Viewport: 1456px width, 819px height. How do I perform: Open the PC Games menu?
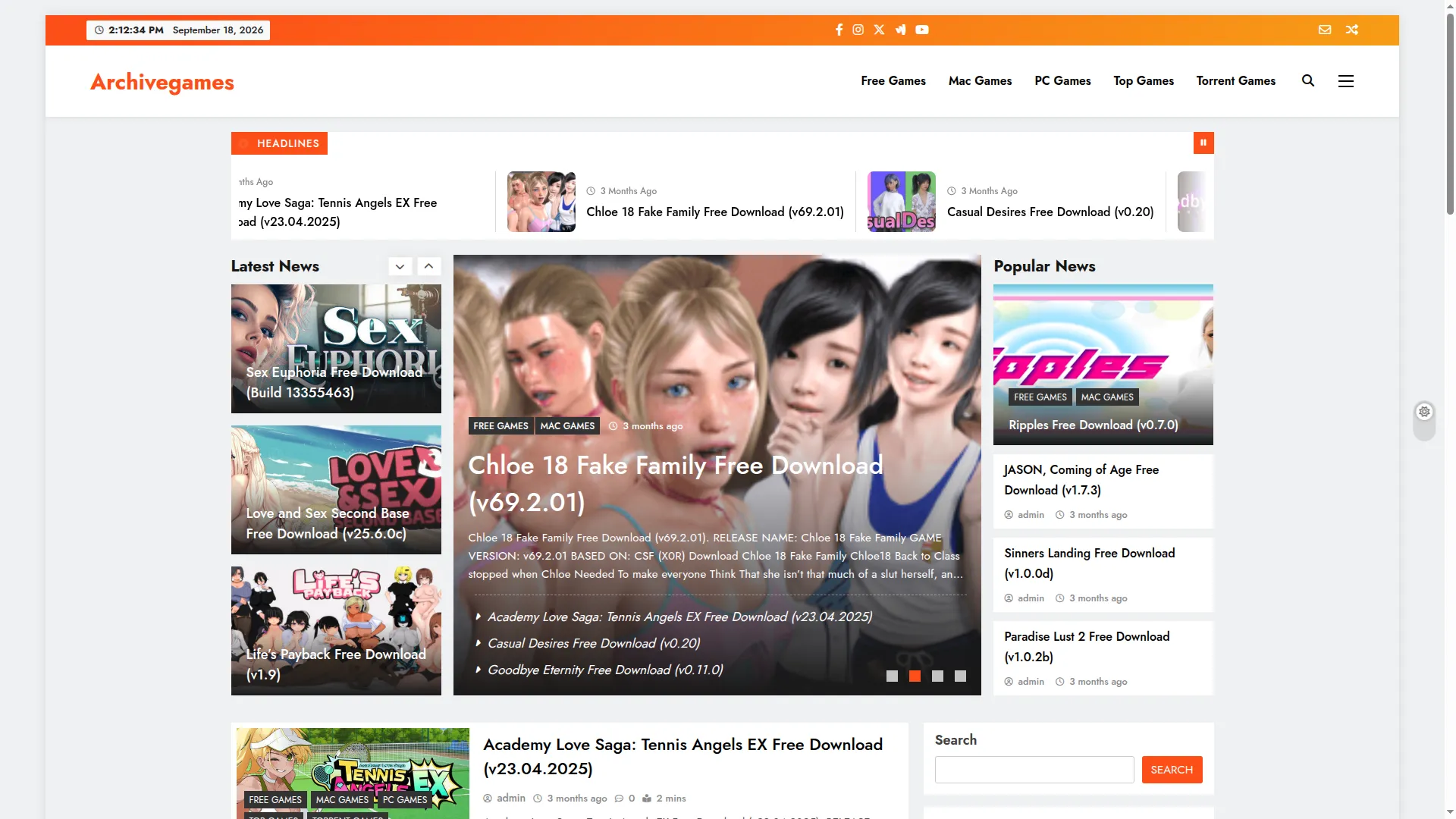click(1062, 80)
